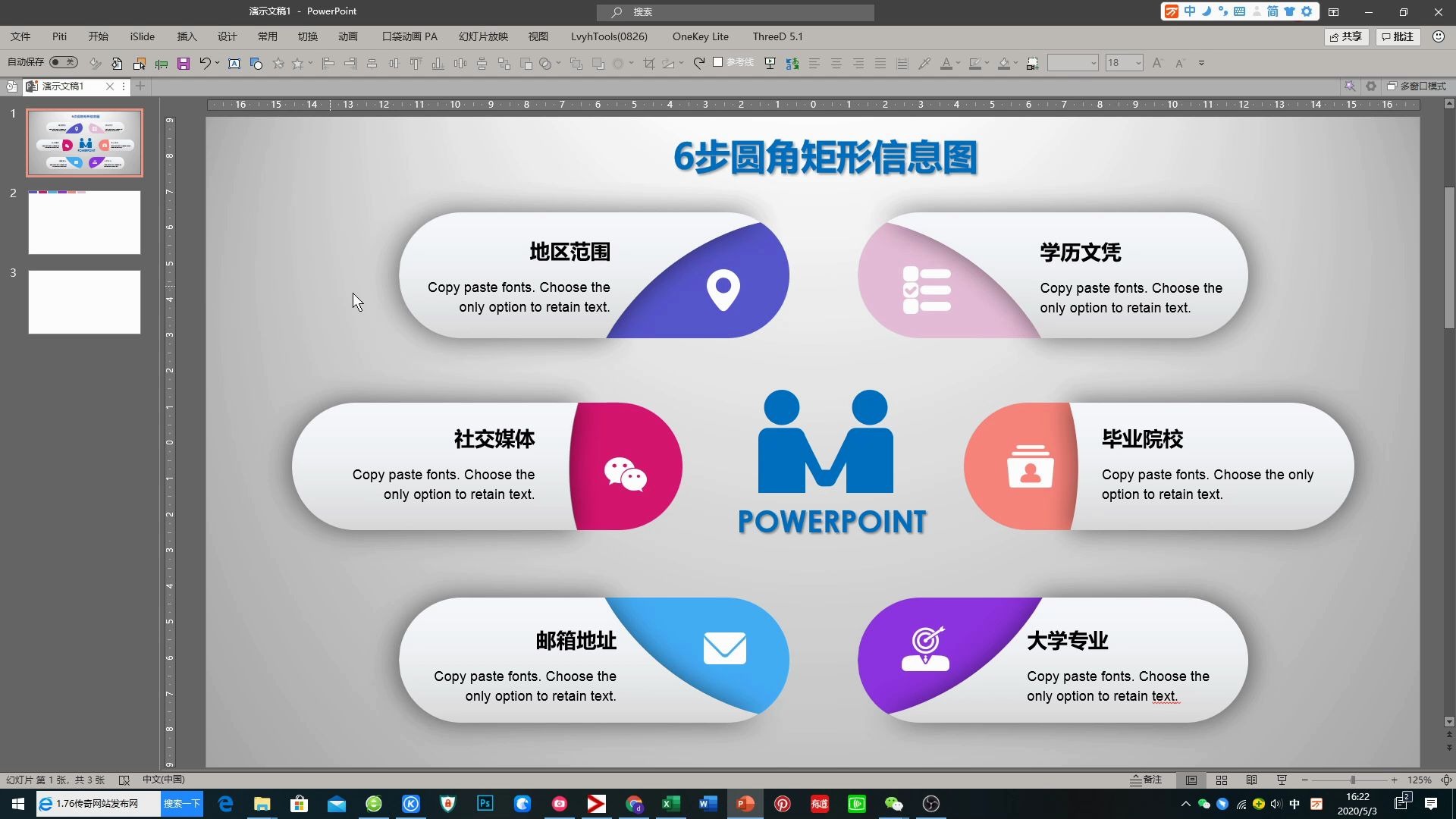Expand the font color dropdown arrow
Screen dimensions: 1456x819
click(958, 64)
